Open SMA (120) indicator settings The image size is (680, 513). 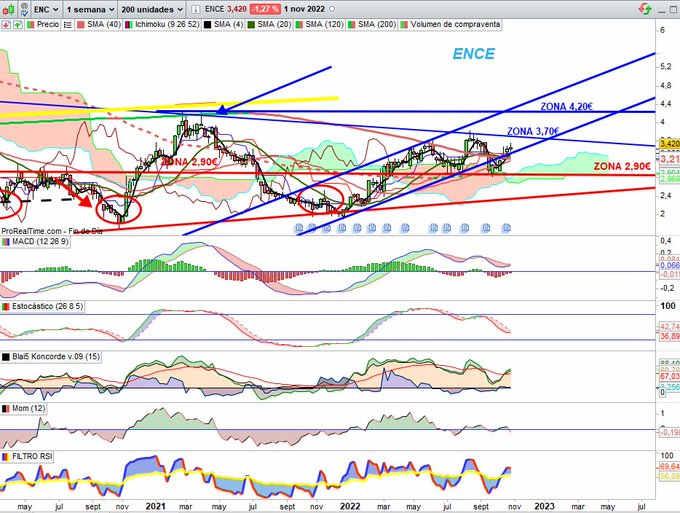(x=324, y=25)
